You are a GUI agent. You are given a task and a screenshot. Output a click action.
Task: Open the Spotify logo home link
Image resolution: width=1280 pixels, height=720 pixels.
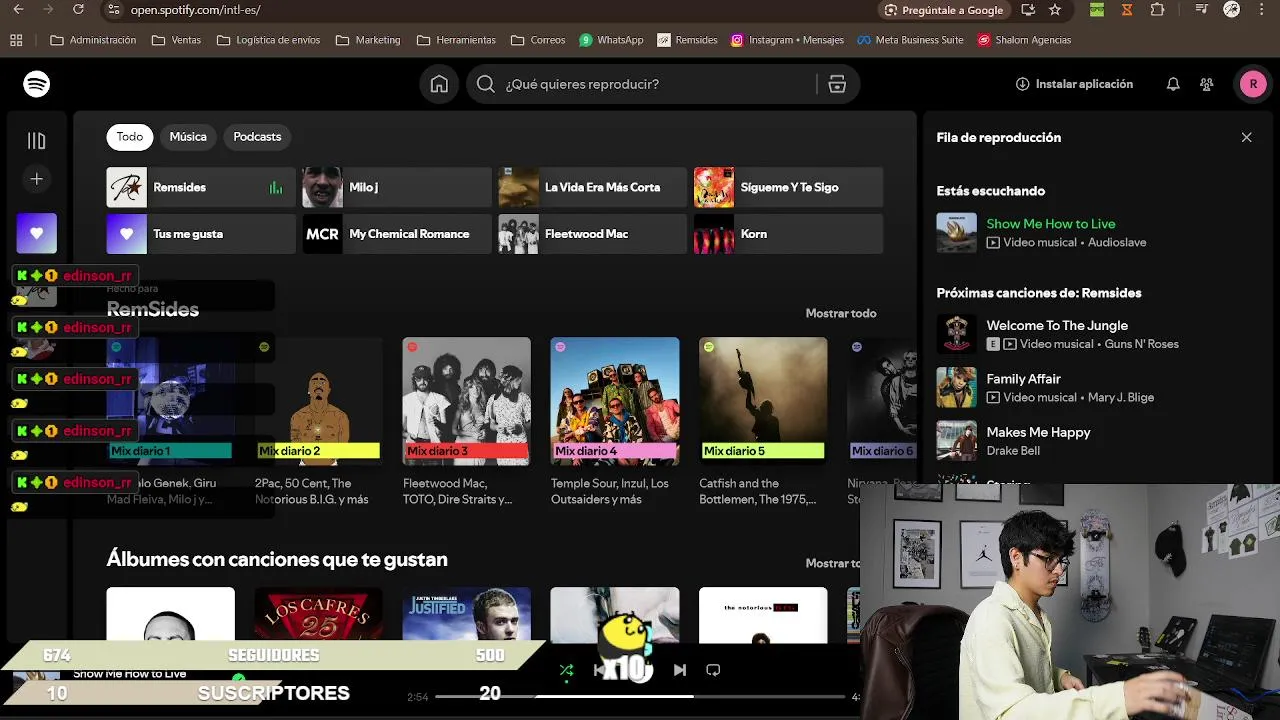coord(37,84)
